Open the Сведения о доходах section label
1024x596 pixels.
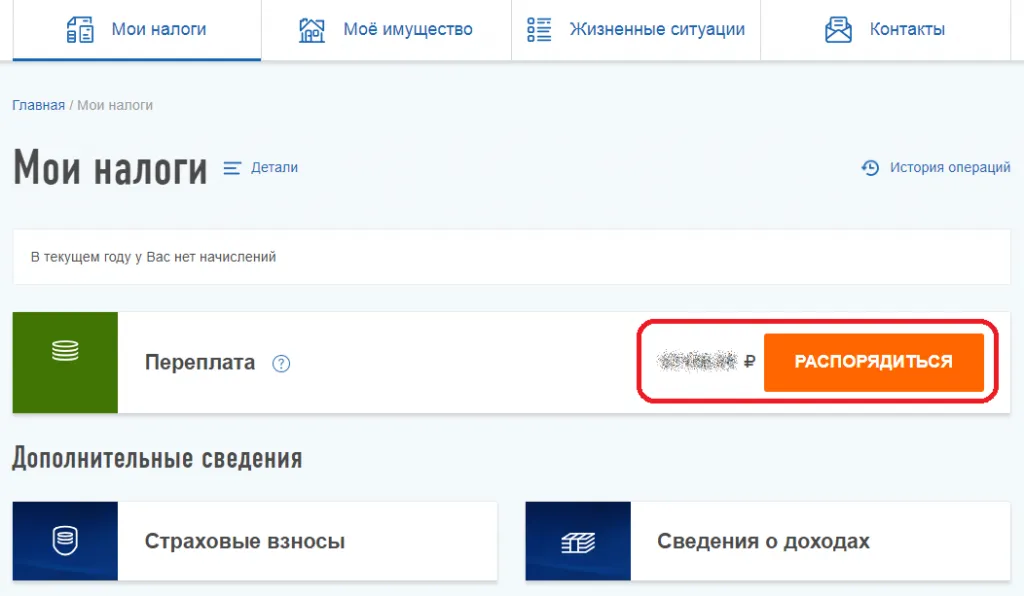(x=763, y=542)
